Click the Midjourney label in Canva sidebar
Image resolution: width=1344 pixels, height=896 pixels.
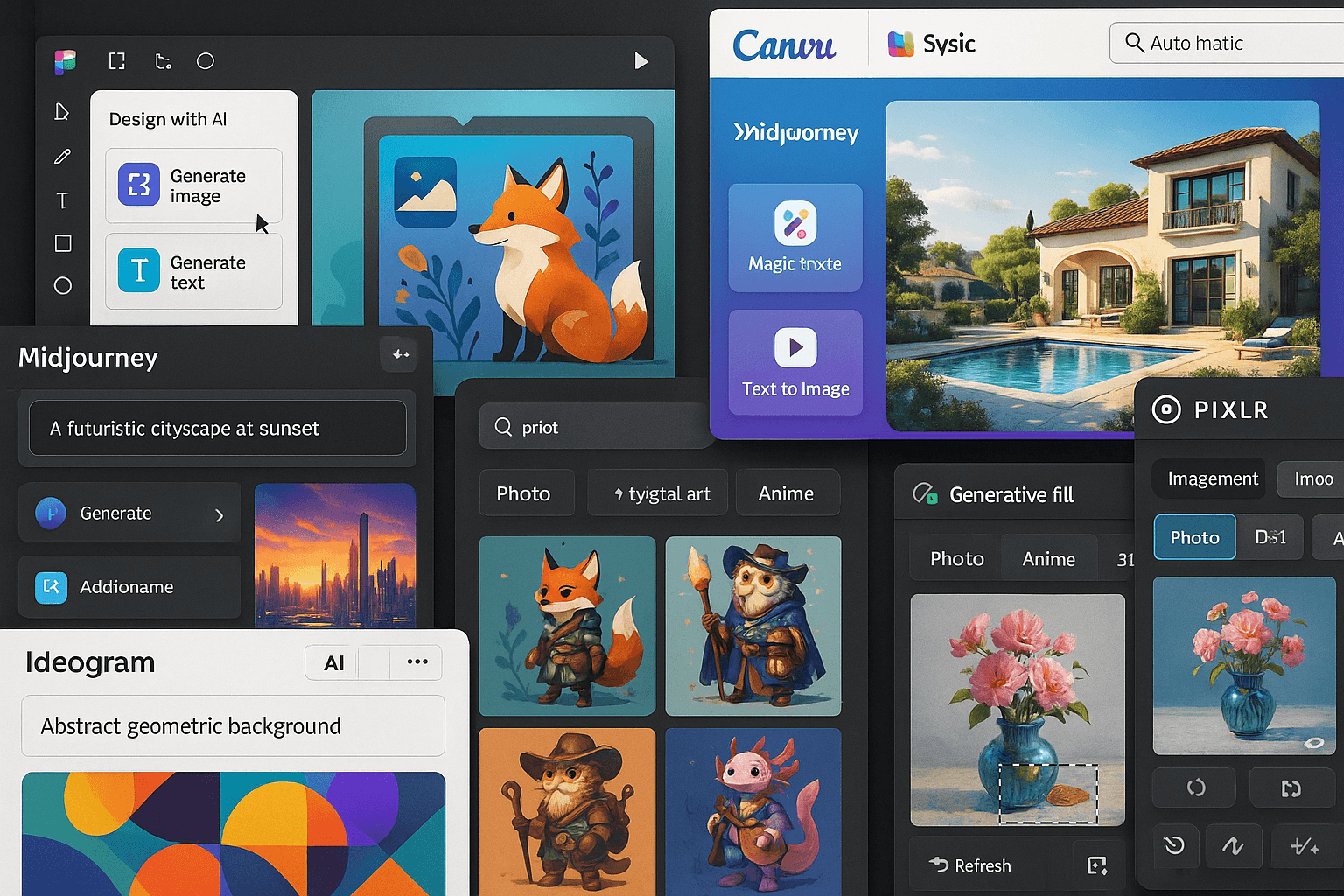[x=796, y=132]
